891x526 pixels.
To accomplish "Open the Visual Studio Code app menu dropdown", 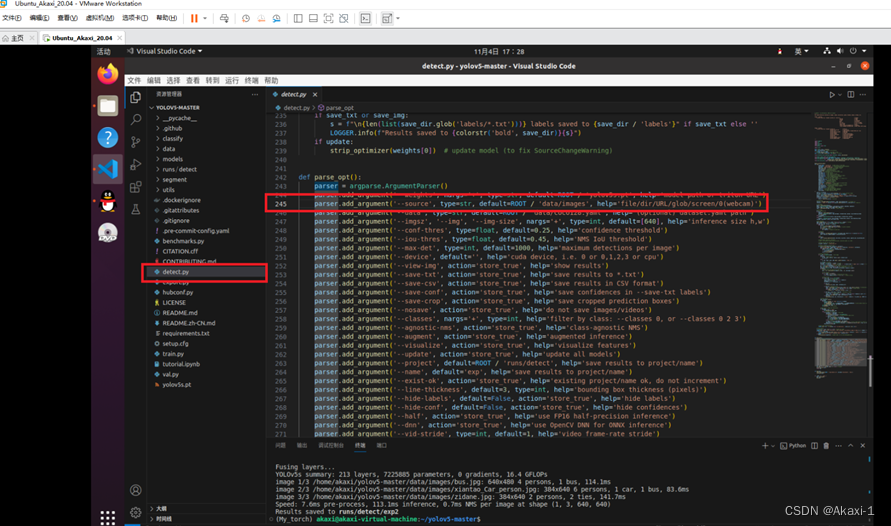I will pos(165,51).
